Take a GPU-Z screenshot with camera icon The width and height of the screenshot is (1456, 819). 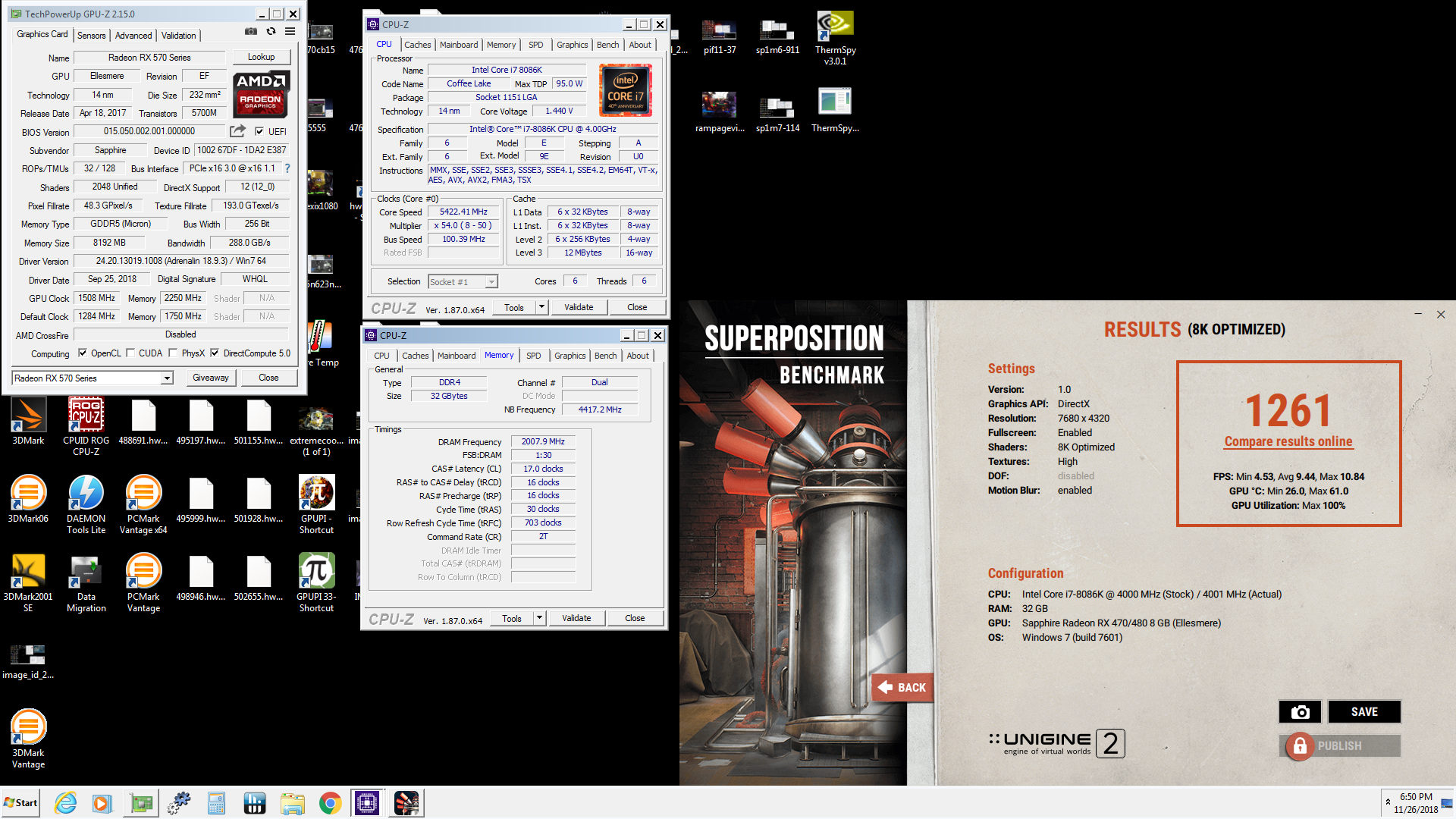[x=251, y=32]
